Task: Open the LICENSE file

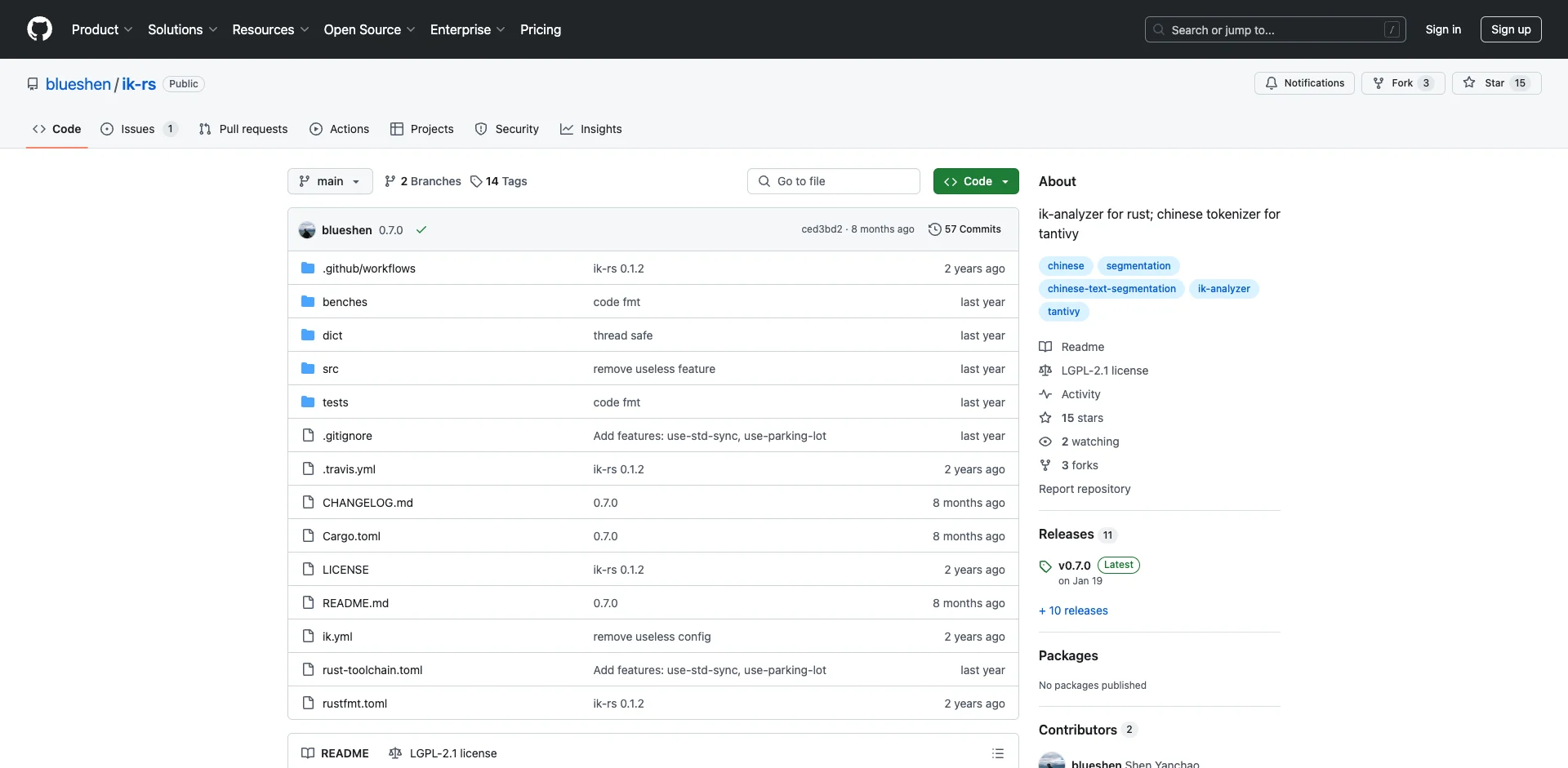Action: click(345, 570)
